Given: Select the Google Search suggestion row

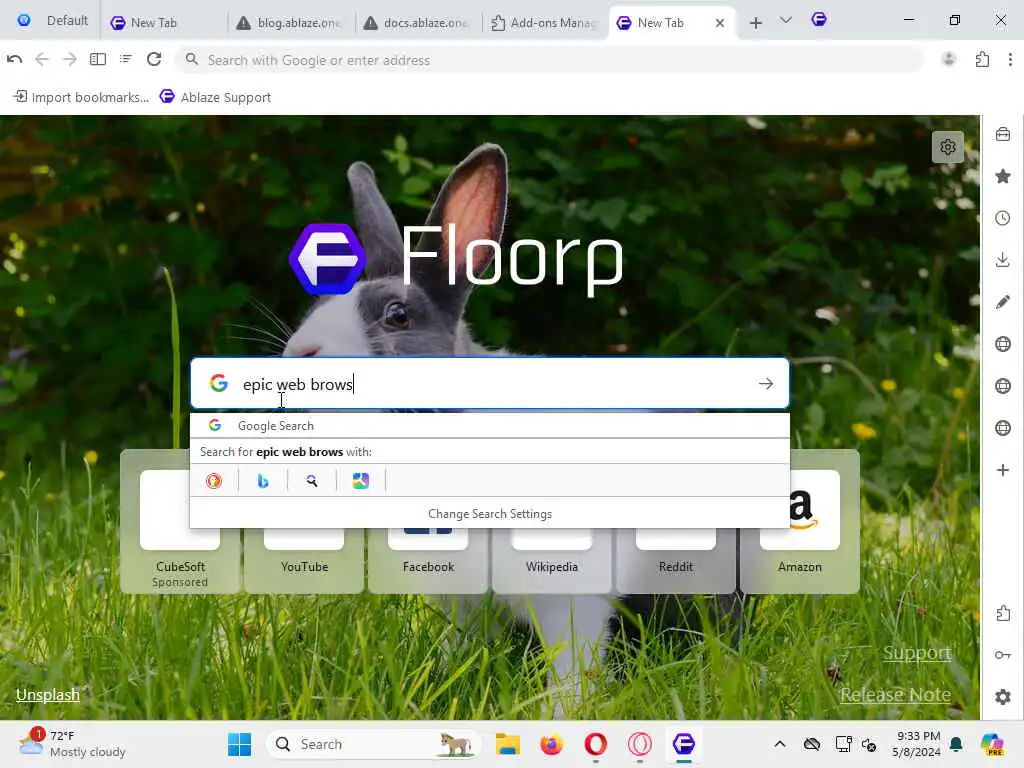Looking at the screenshot, I should [490, 426].
